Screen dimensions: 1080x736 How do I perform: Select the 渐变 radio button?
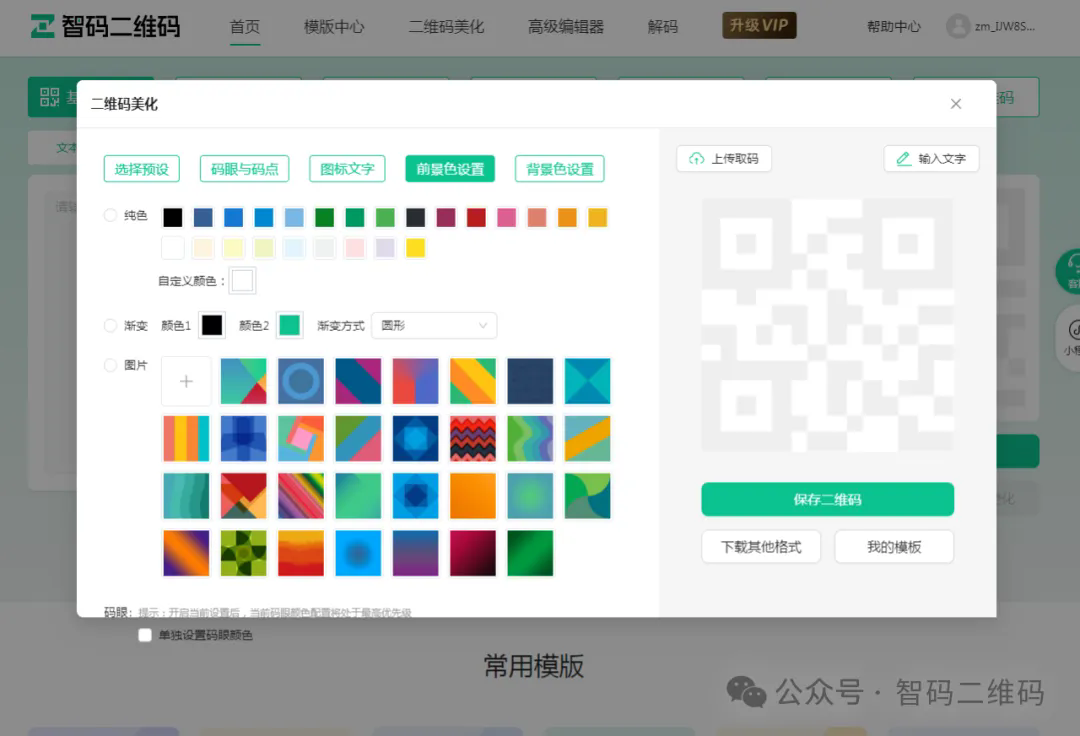pos(111,325)
